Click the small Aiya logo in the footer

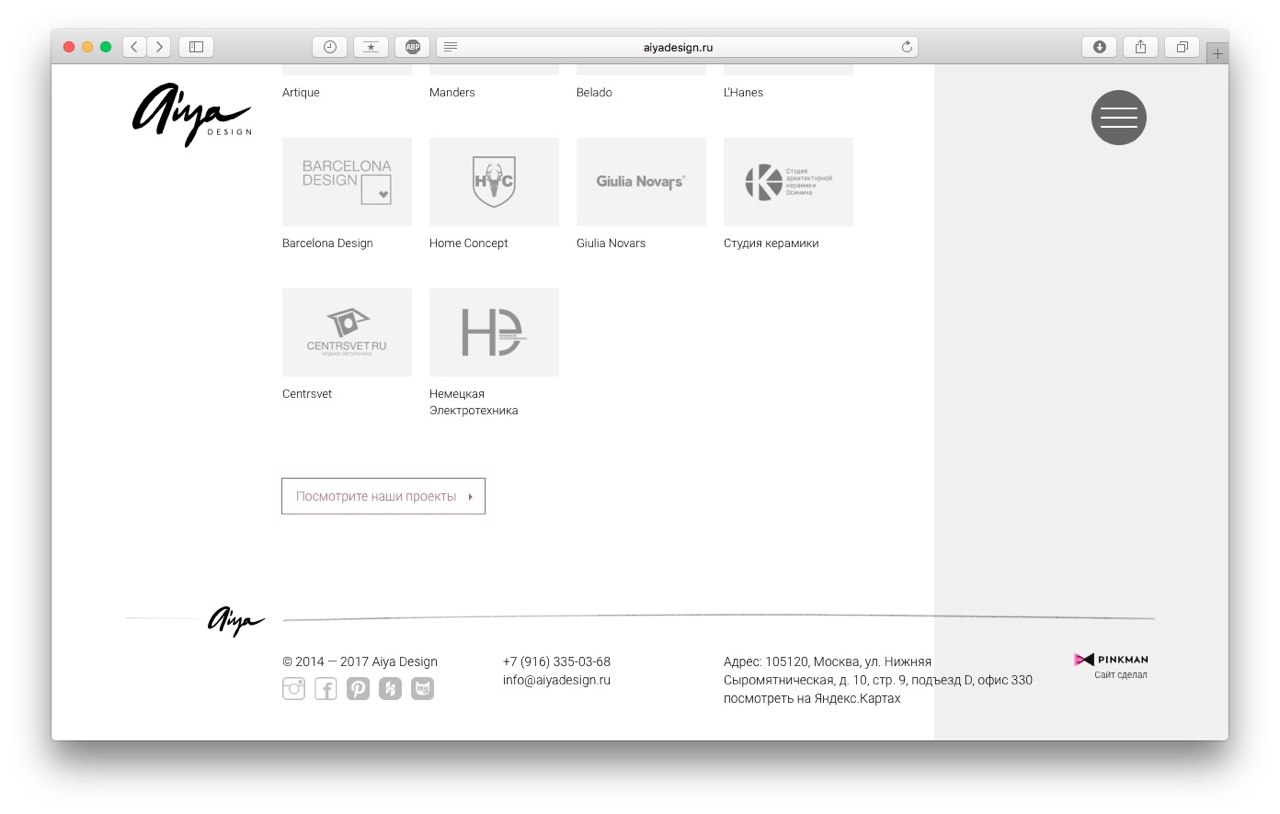click(236, 621)
